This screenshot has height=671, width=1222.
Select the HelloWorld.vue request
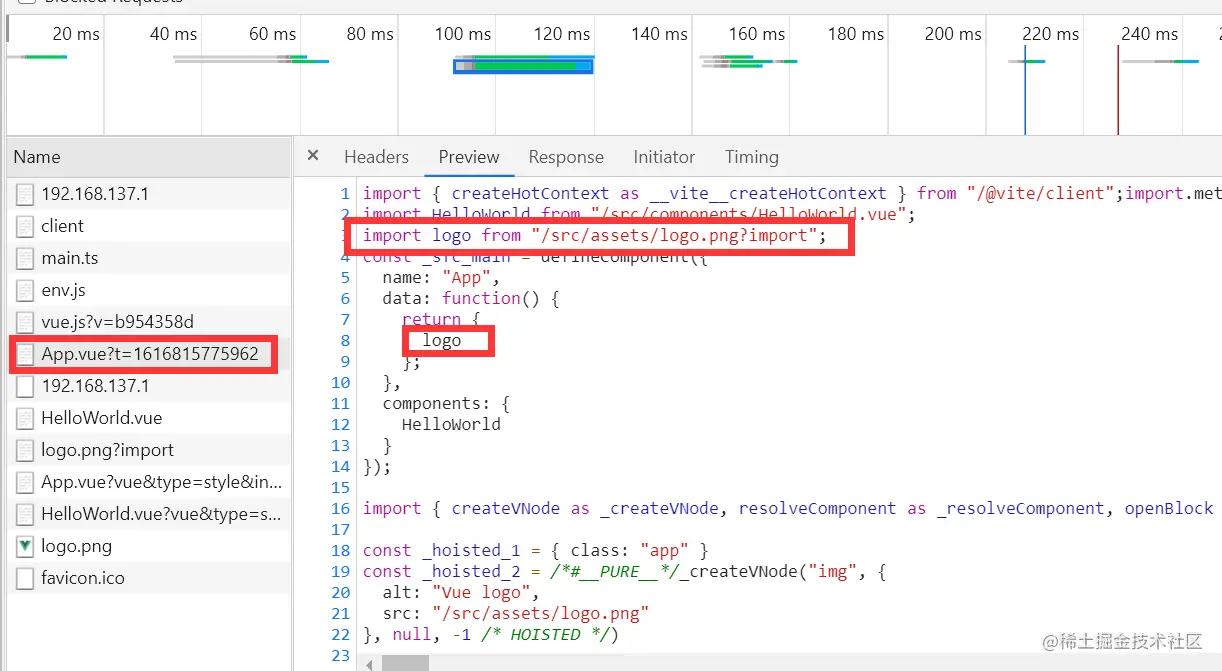pos(149,418)
